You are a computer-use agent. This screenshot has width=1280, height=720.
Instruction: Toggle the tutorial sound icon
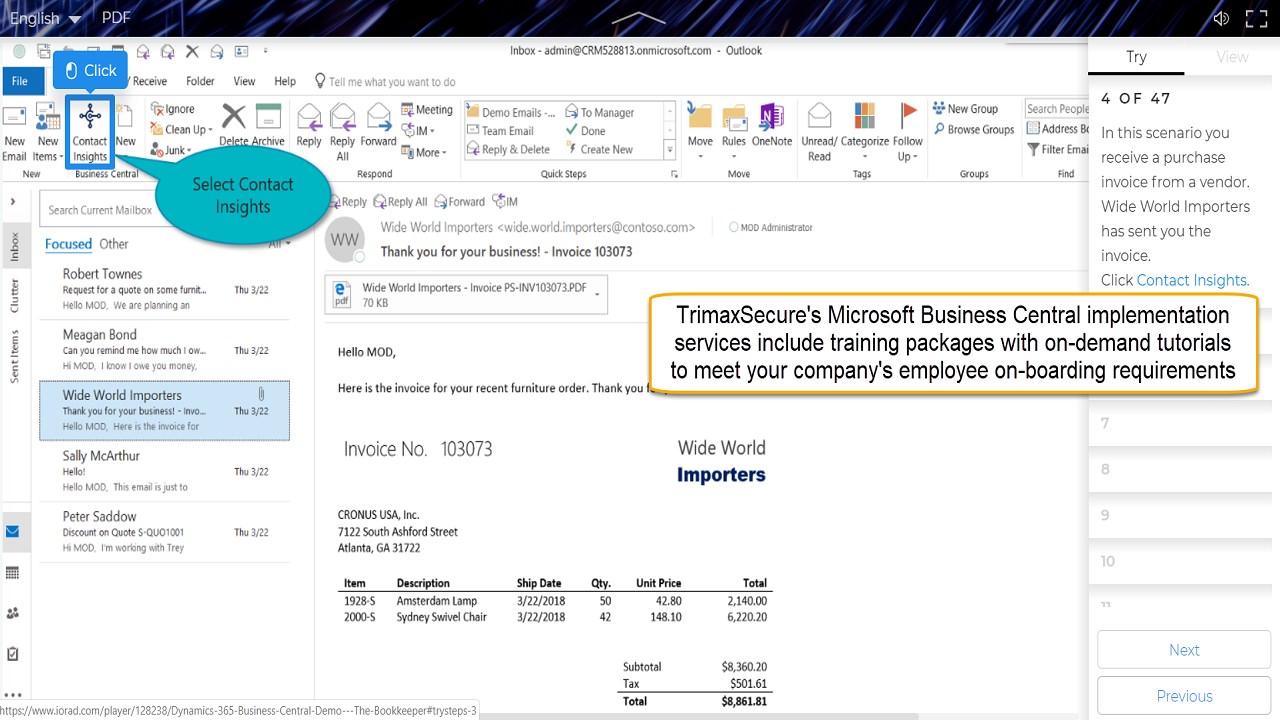pyautogui.click(x=1221, y=18)
